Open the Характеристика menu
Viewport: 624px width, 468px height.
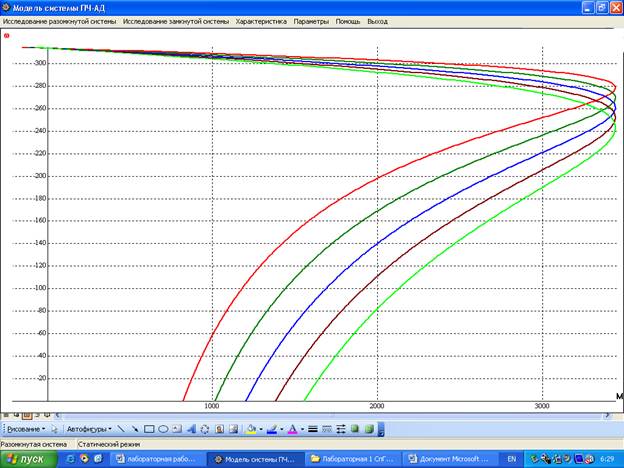point(261,21)
